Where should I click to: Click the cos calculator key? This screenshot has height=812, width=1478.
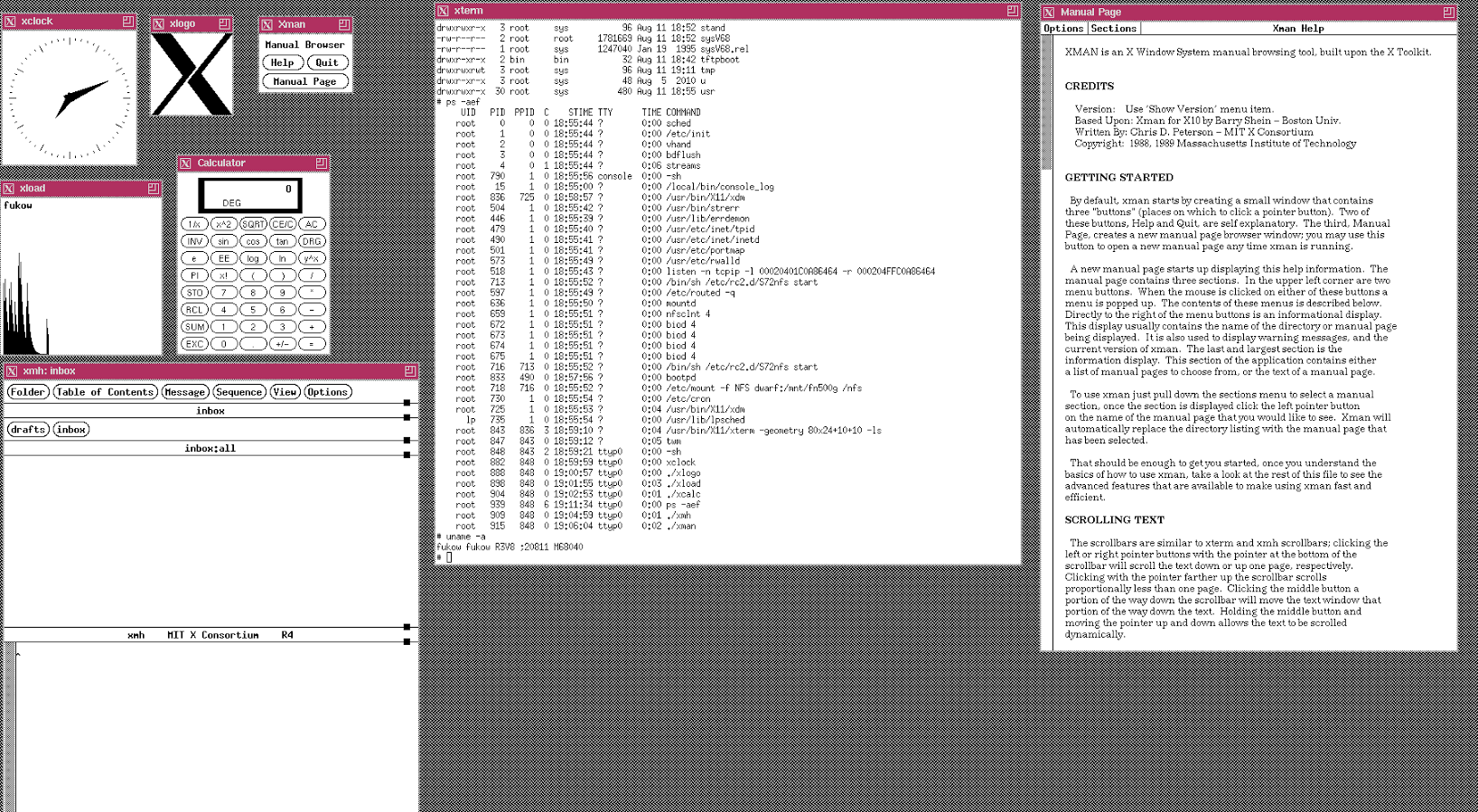[253, 241]
